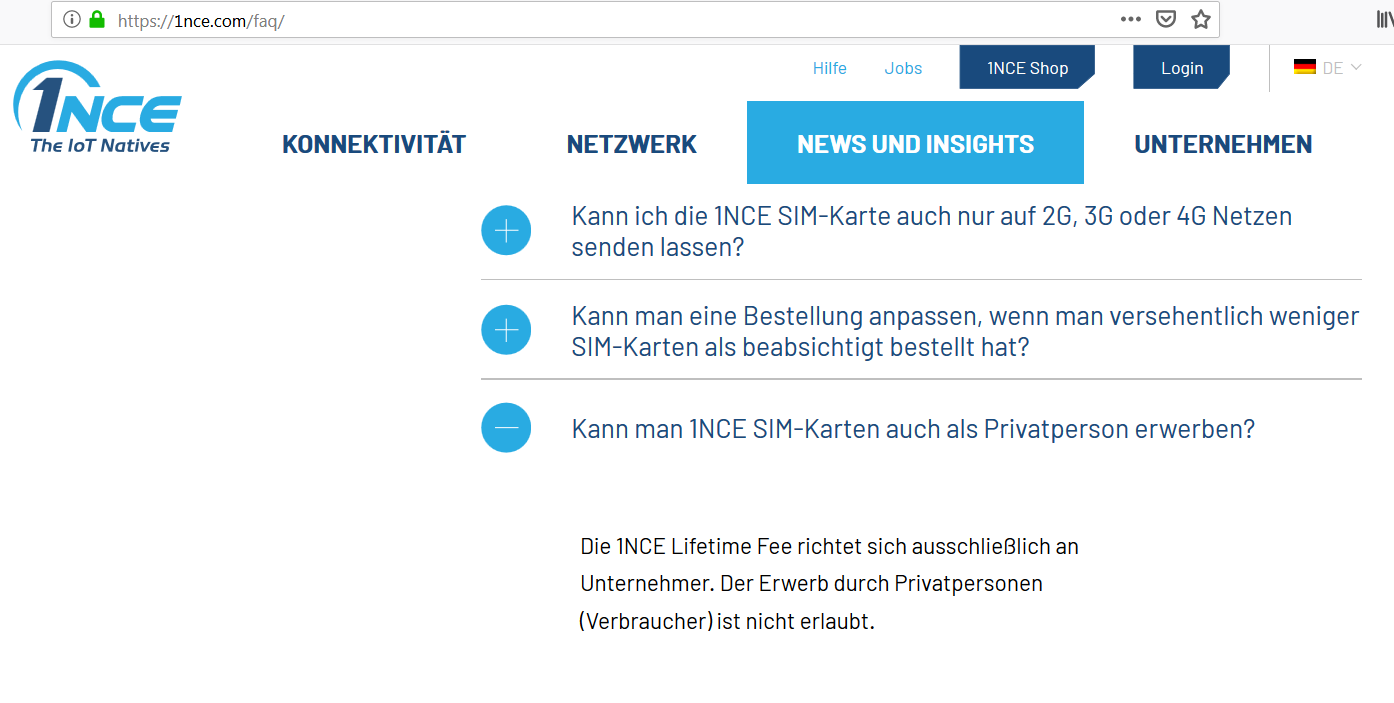Screen dimensions: 1394x703
Task: Click the German flag icon
Action: [x=1305, y=67]
